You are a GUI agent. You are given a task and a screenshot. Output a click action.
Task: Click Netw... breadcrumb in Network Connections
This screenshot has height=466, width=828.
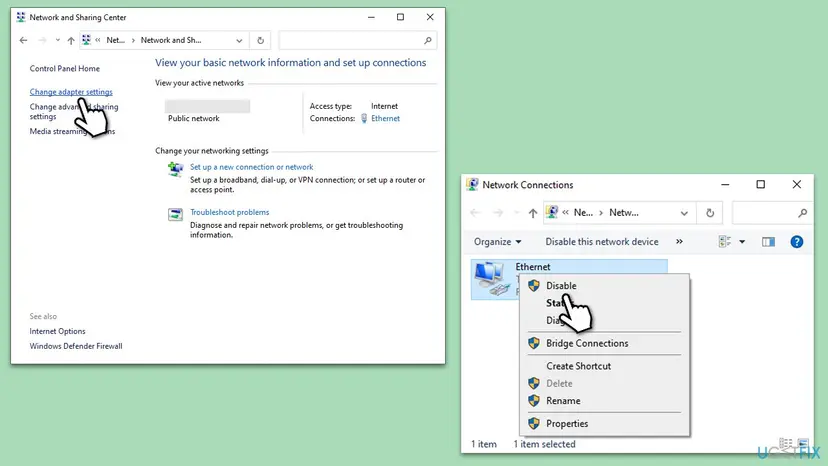click(624, 212)
